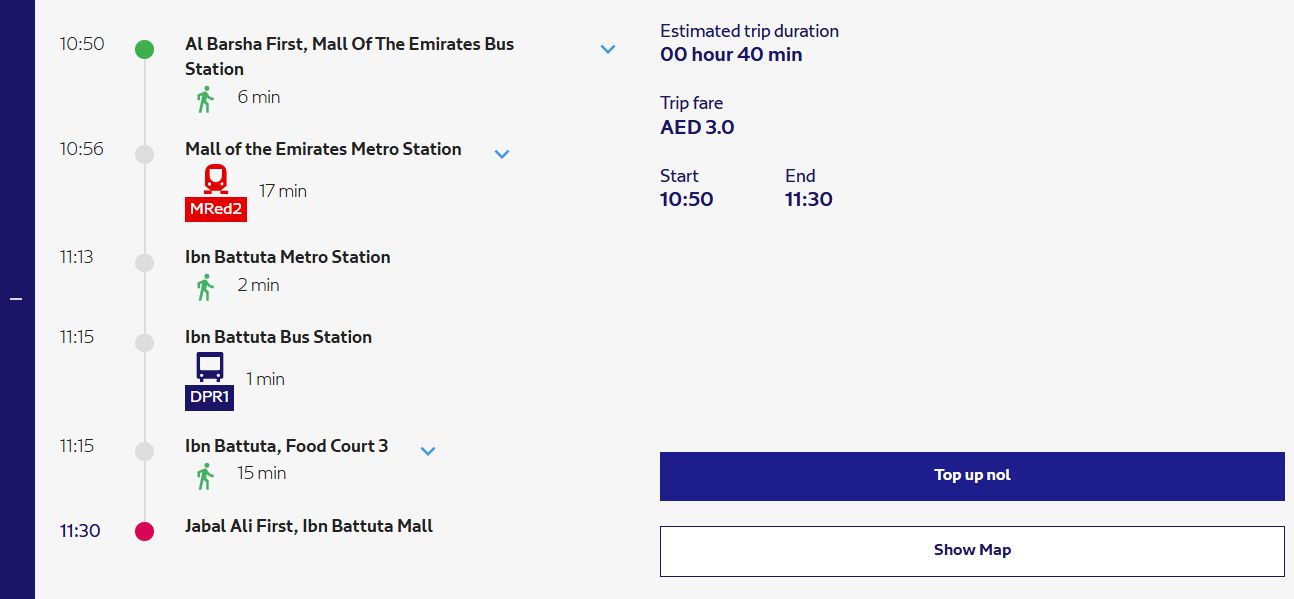Click the walking icon beside 6 min

coord(205,98)
